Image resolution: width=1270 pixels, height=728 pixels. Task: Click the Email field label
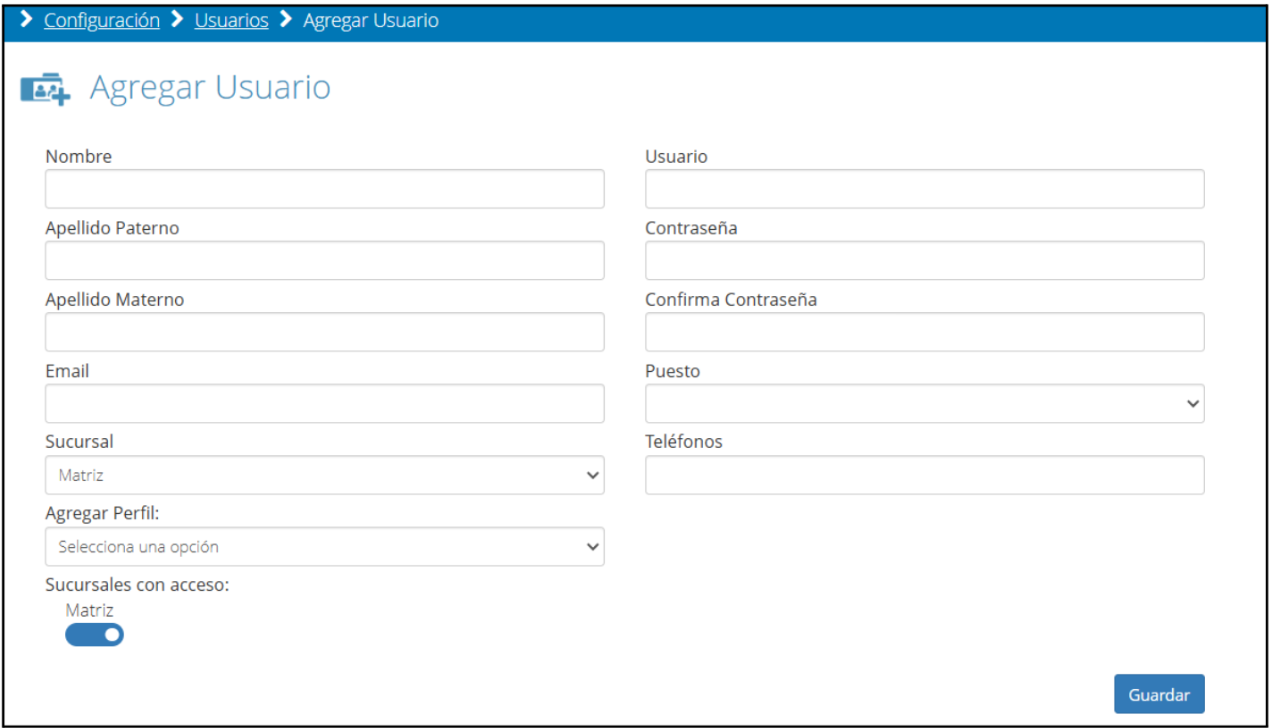67,371
